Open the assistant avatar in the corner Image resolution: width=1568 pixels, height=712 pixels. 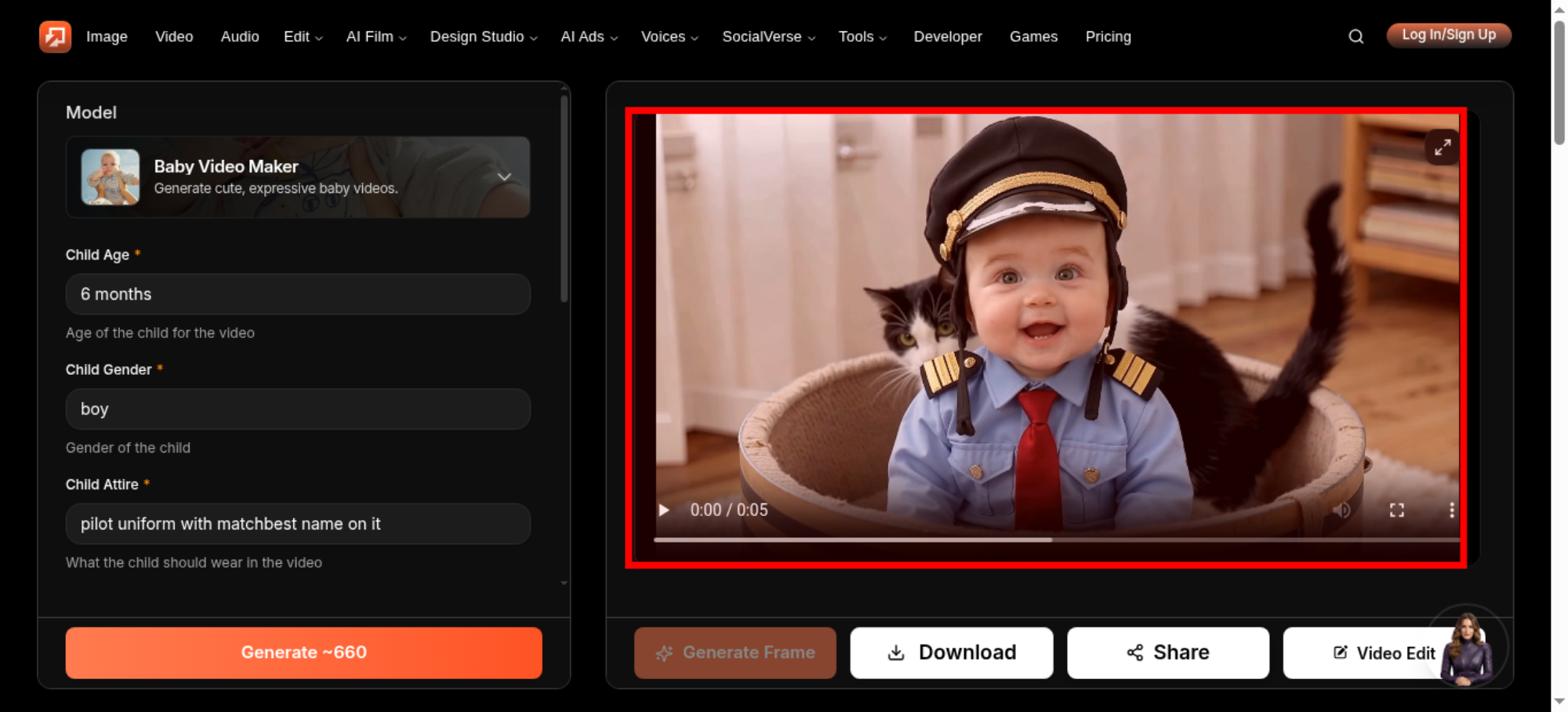pos(1466,648)
